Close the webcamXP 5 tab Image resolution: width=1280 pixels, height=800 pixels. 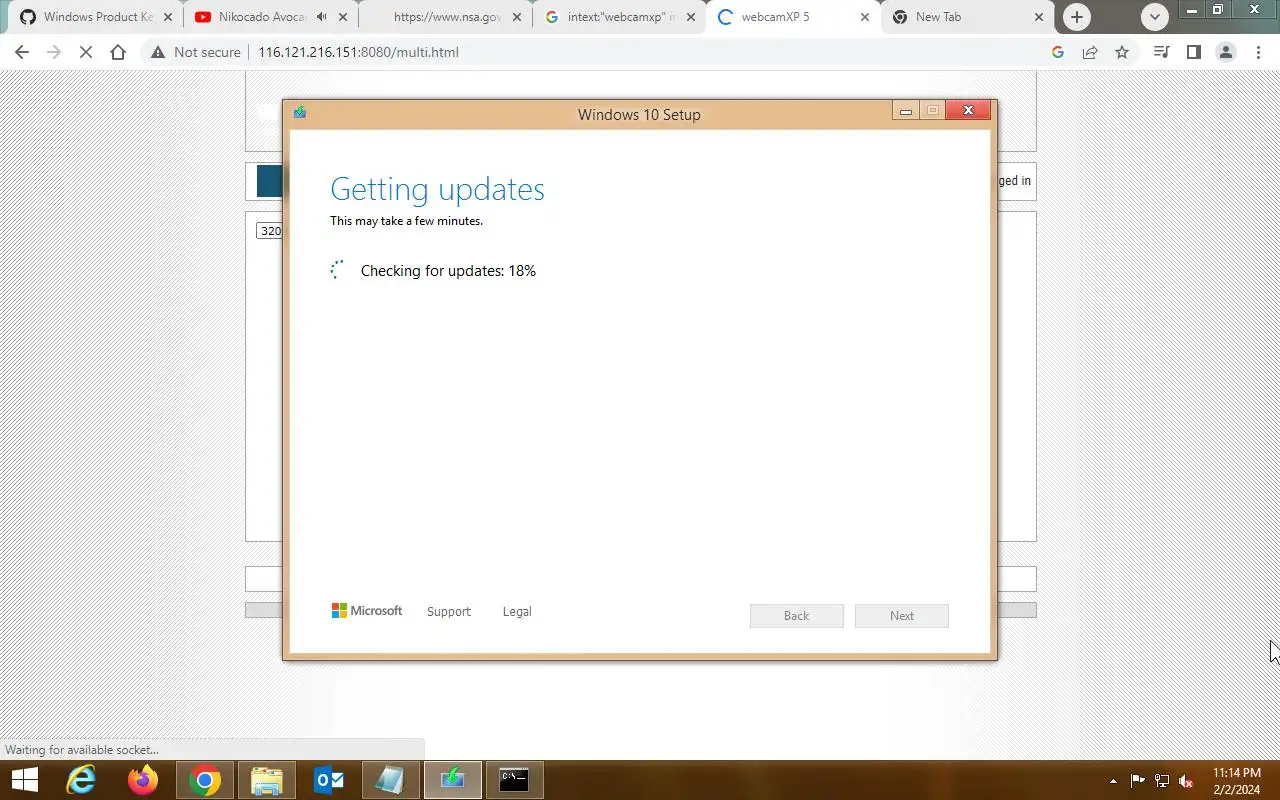[x=865, y=17]
